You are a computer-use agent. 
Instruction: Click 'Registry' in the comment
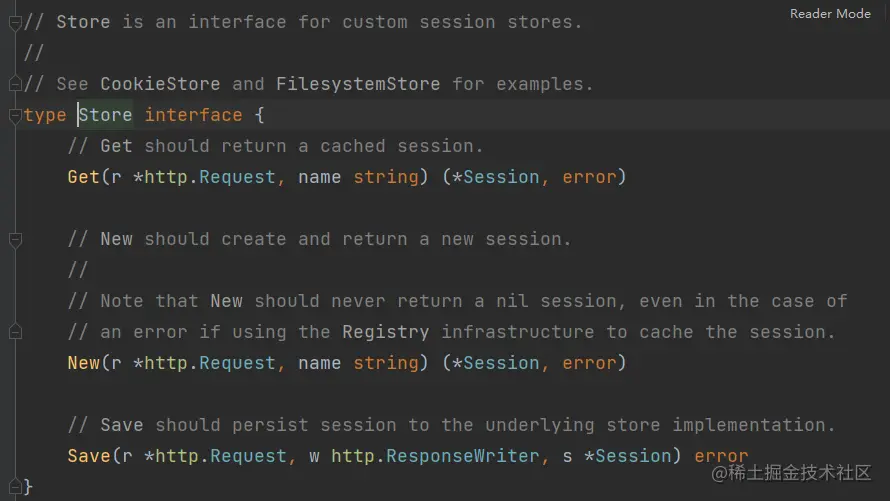(386, 332)
